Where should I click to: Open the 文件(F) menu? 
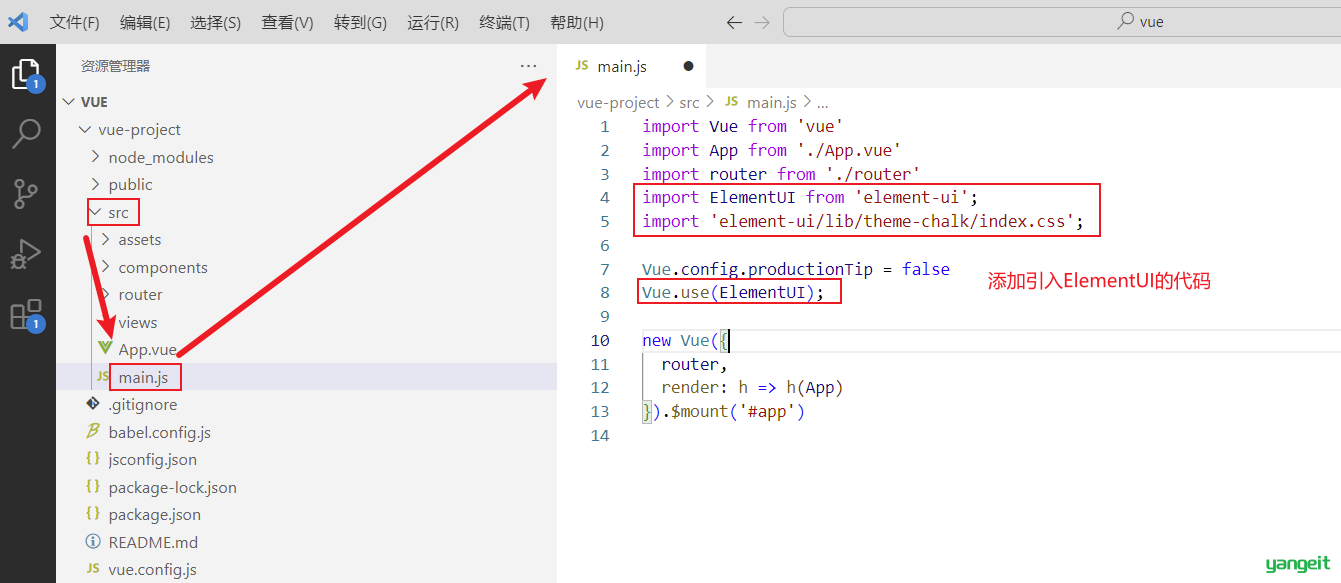click(x=75, y=22)
